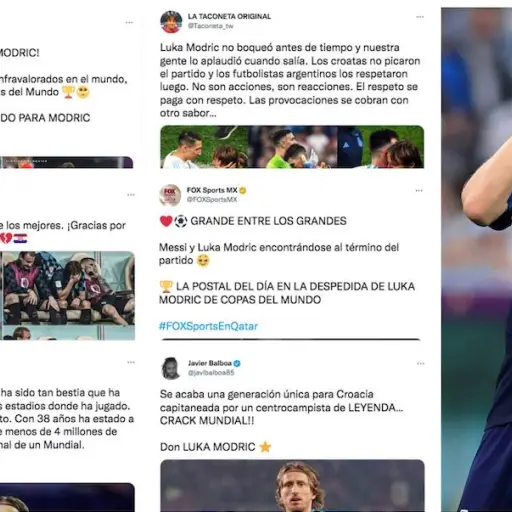Click FOX Sports MX verified badge
Screen dimensions: 512x512
pos(243,191)
